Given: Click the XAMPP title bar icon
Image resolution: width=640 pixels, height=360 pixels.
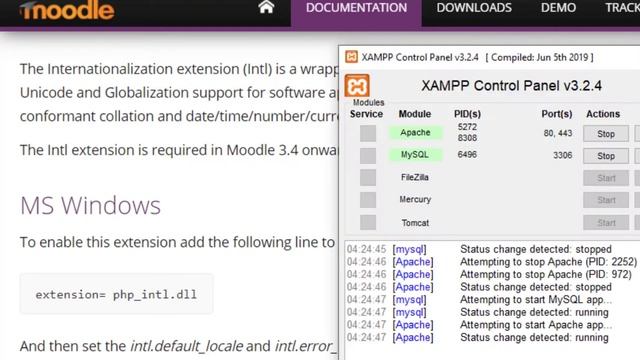Looking at the screenshot, I should 351,57.
